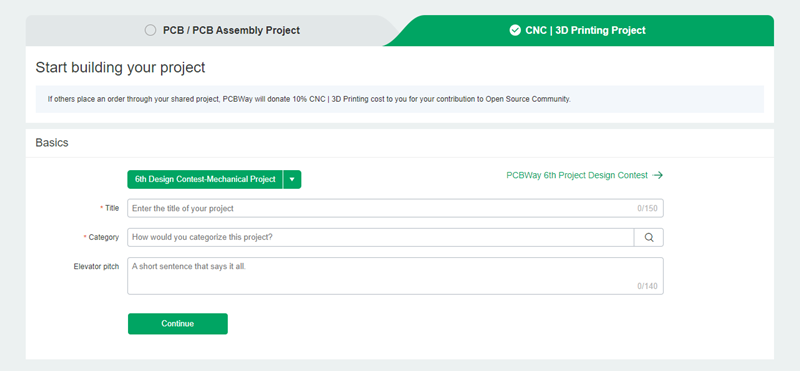Select the CNC | 3D Printing Project tab
Viewport: 800px width, 371px height.
[x=578, y=31]
